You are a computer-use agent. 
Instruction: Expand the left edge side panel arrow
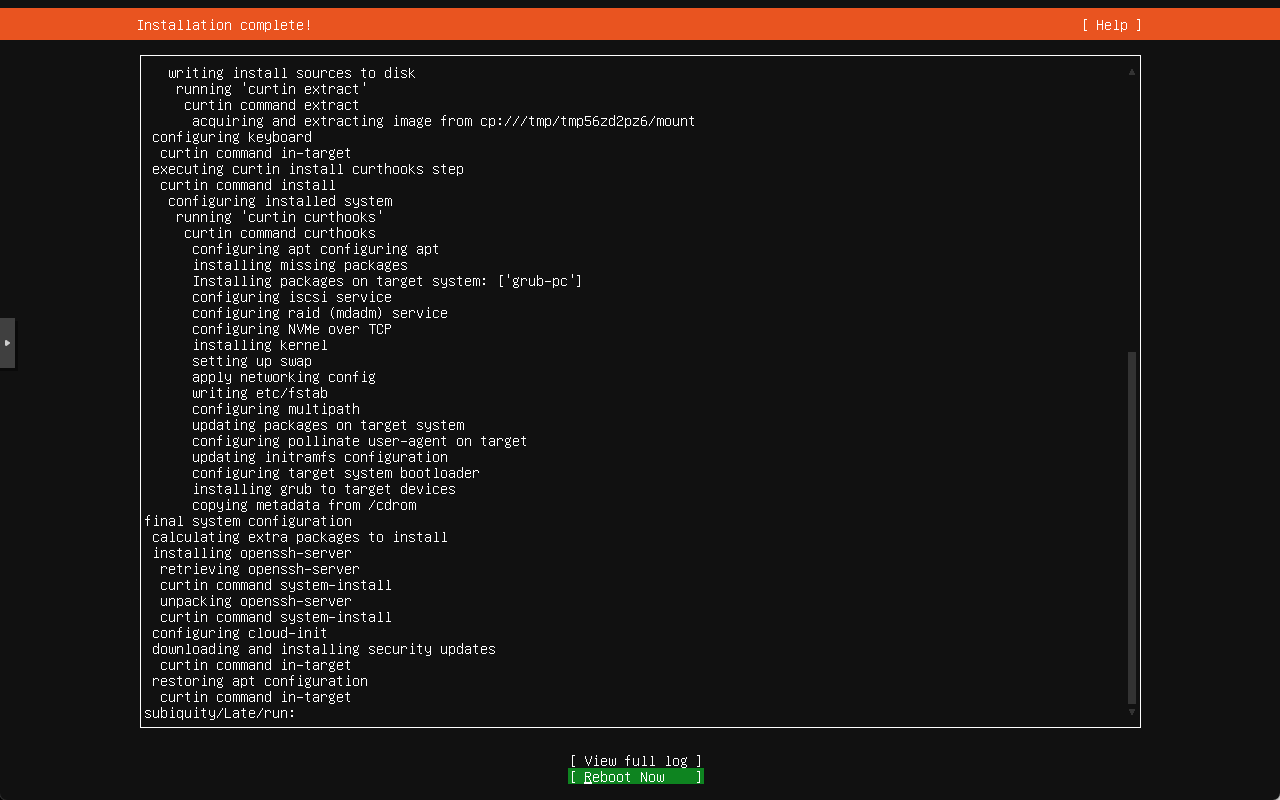7,343
